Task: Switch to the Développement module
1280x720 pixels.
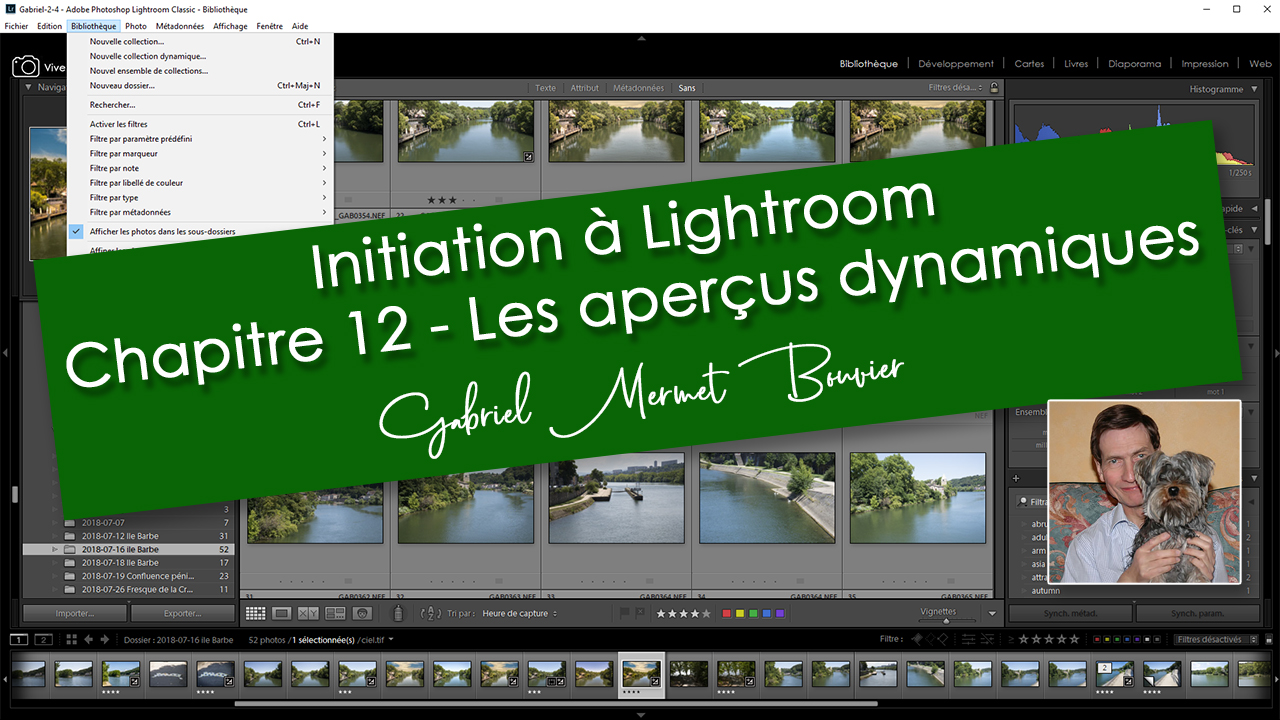Action: pos(956,64)
